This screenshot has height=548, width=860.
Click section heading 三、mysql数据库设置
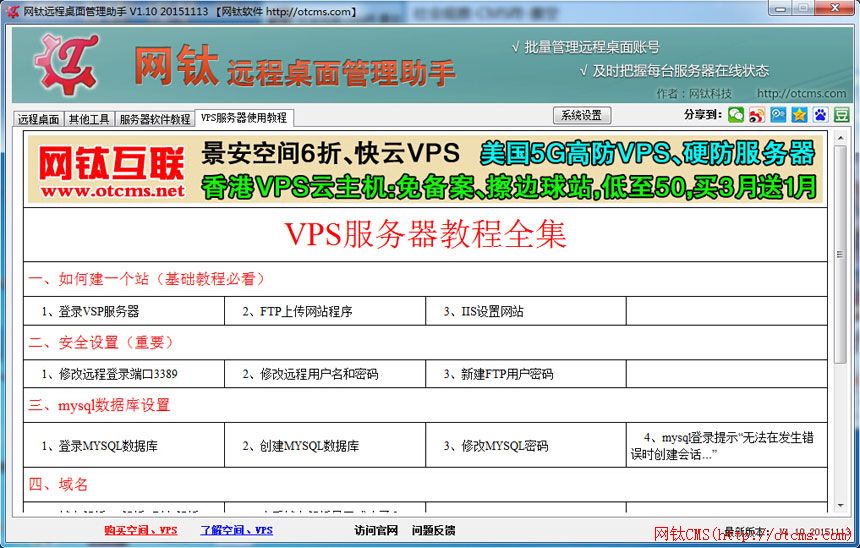click(x=99, y=405)
